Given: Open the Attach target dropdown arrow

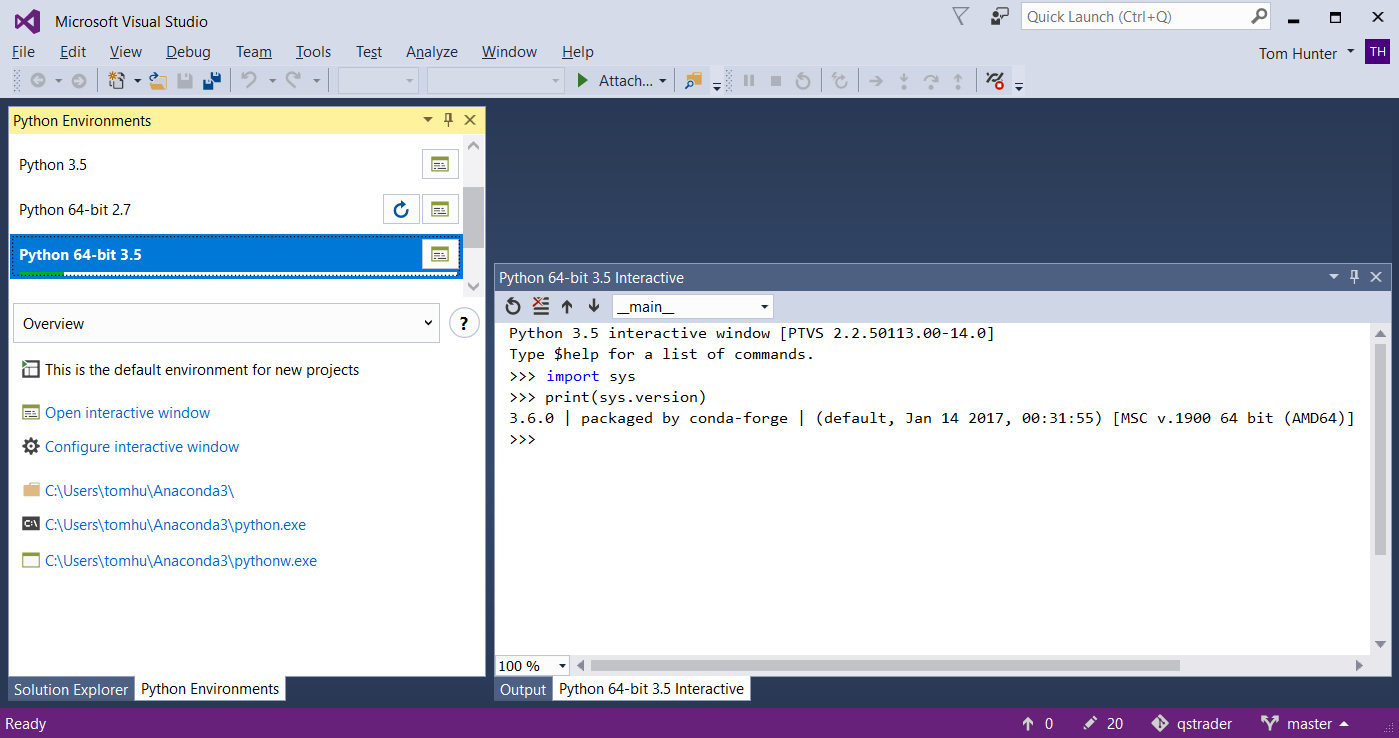Looking at the screenshot, I should (663, 81).
